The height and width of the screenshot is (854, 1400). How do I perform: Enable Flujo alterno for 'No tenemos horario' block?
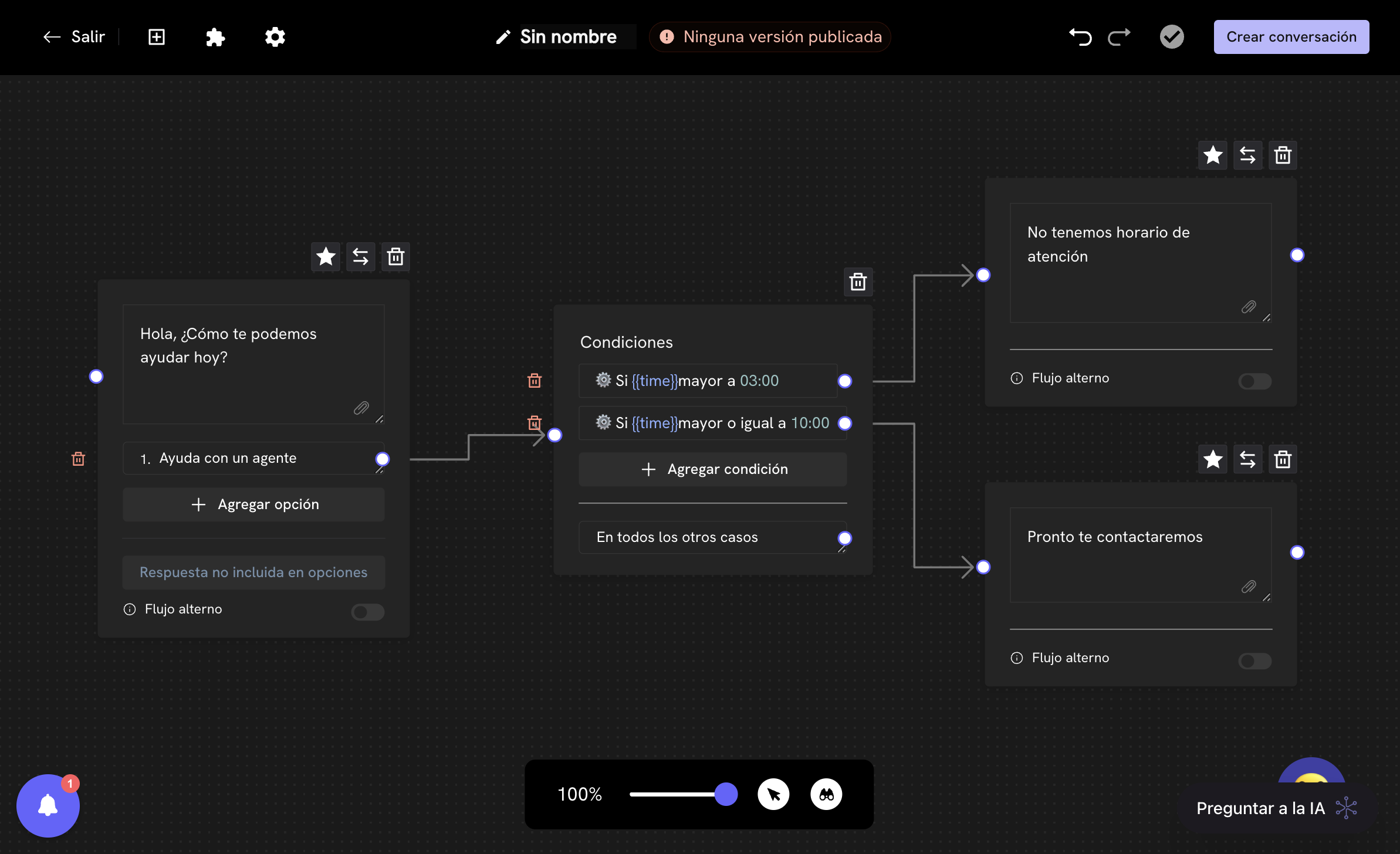(x=1254, y=381)
